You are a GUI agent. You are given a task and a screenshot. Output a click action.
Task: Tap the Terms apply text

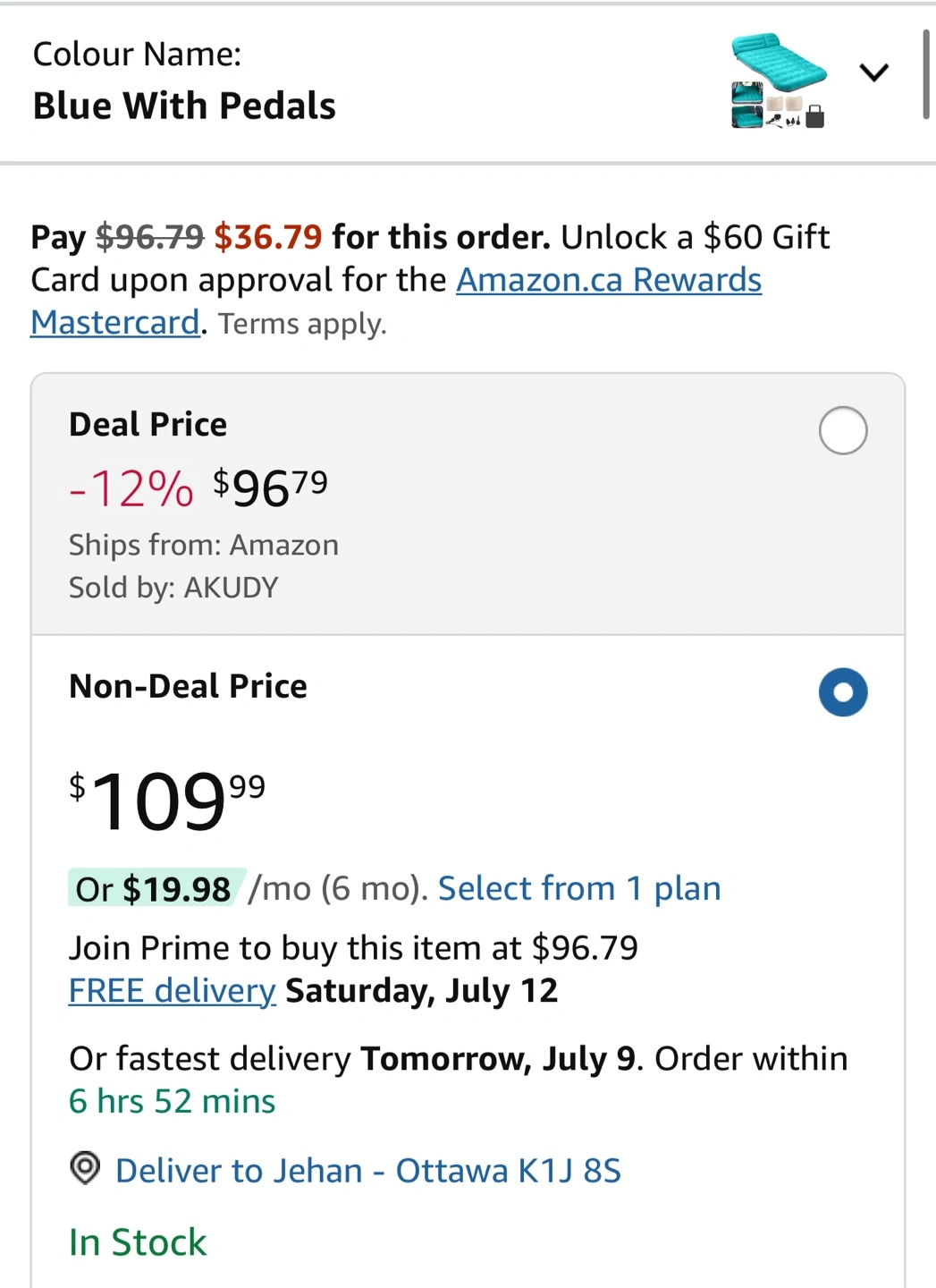302,323
